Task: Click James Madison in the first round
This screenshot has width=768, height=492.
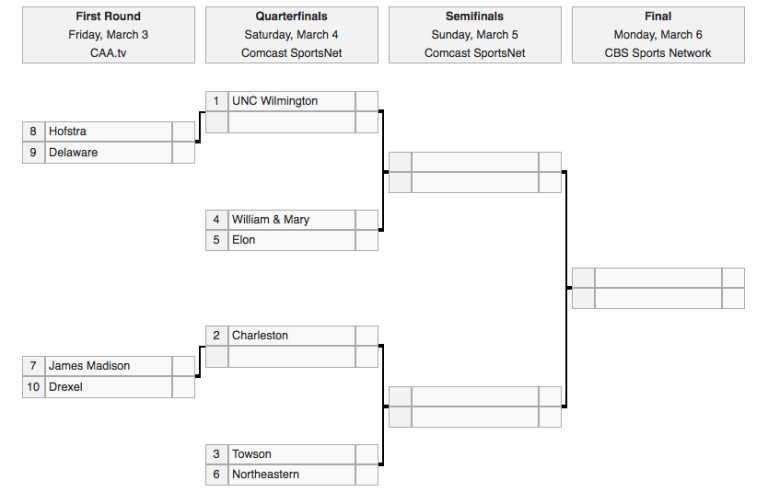Action: tap(89, 366)
